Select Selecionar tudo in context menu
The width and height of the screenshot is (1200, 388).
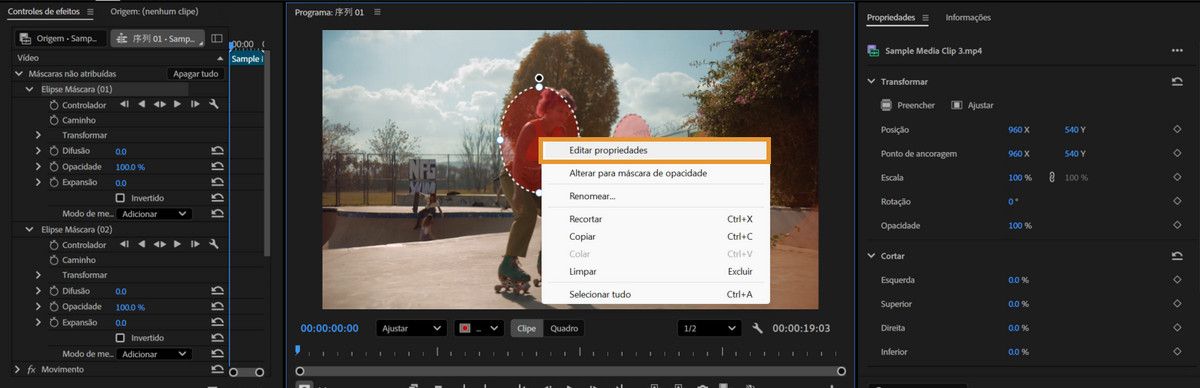pos(655,294)
